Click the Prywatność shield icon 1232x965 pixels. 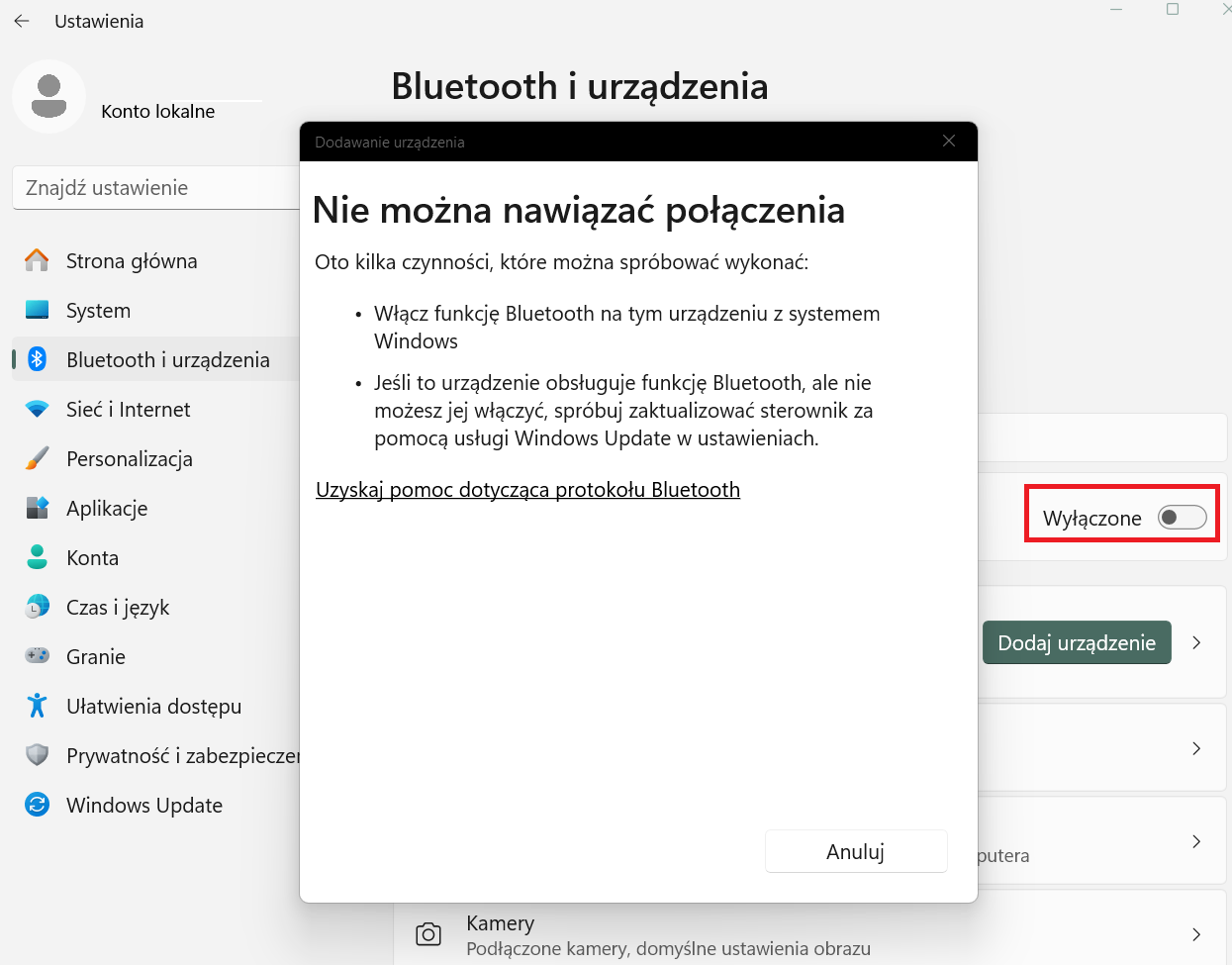(37, 755)
